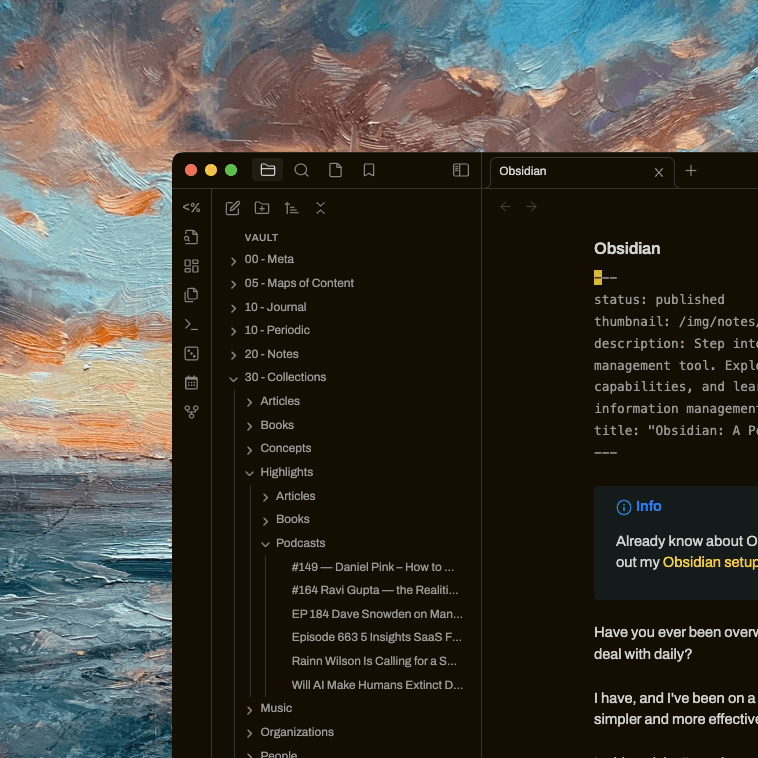
Task: Expand Articles folder directly under Collections
Action: tap(249, 402)
